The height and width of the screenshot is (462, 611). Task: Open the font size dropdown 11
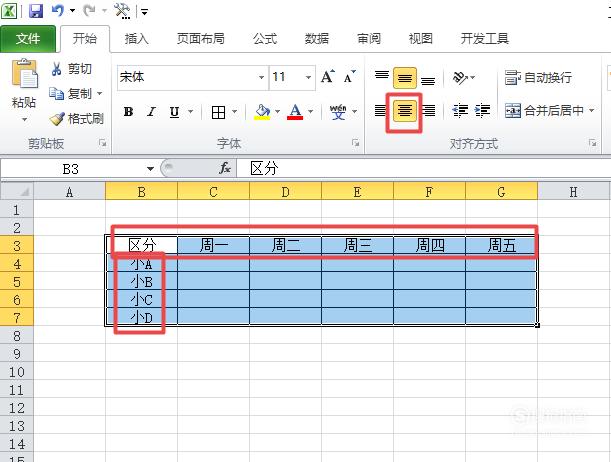coord(308,77)
